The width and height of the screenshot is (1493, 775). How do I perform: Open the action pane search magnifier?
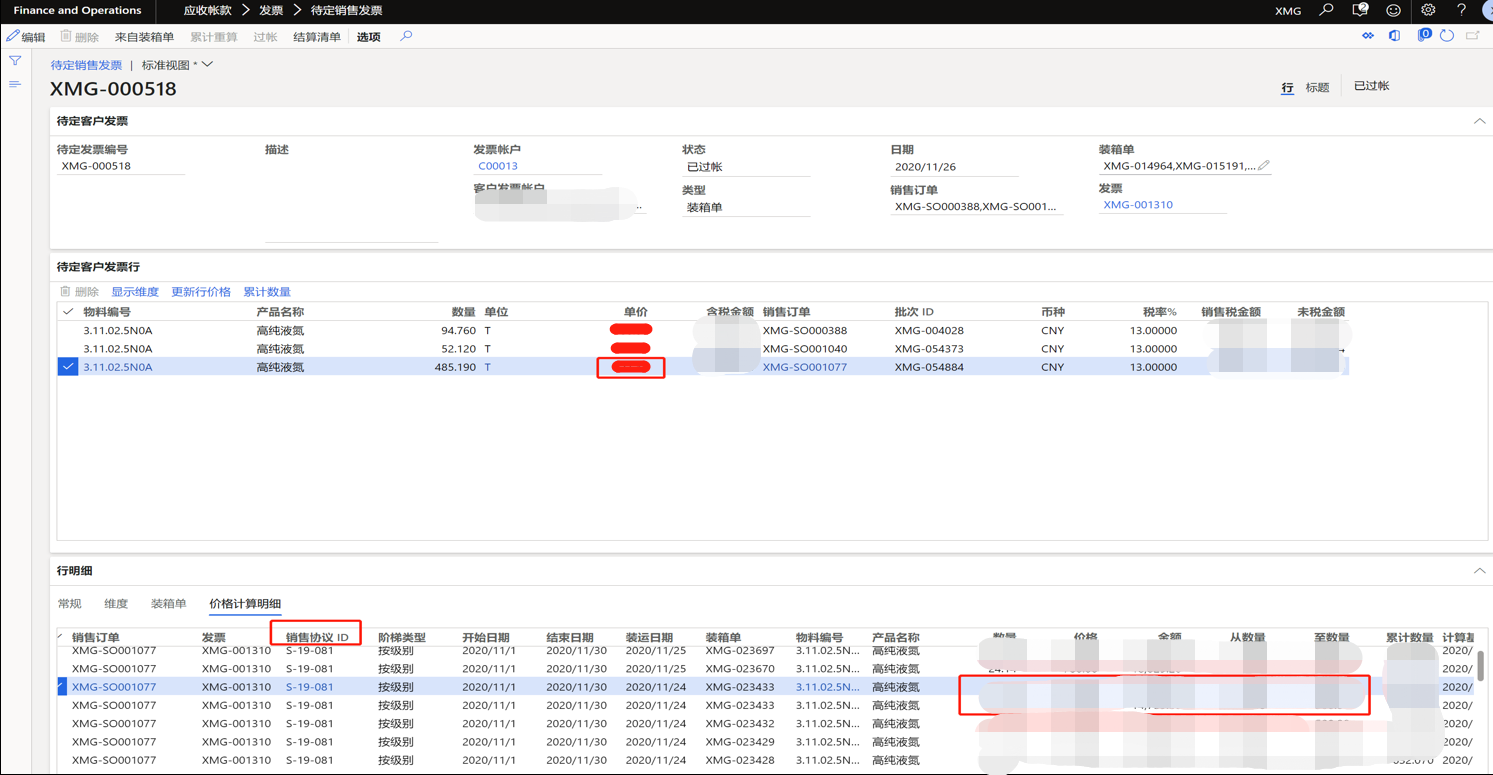(406, 36)
